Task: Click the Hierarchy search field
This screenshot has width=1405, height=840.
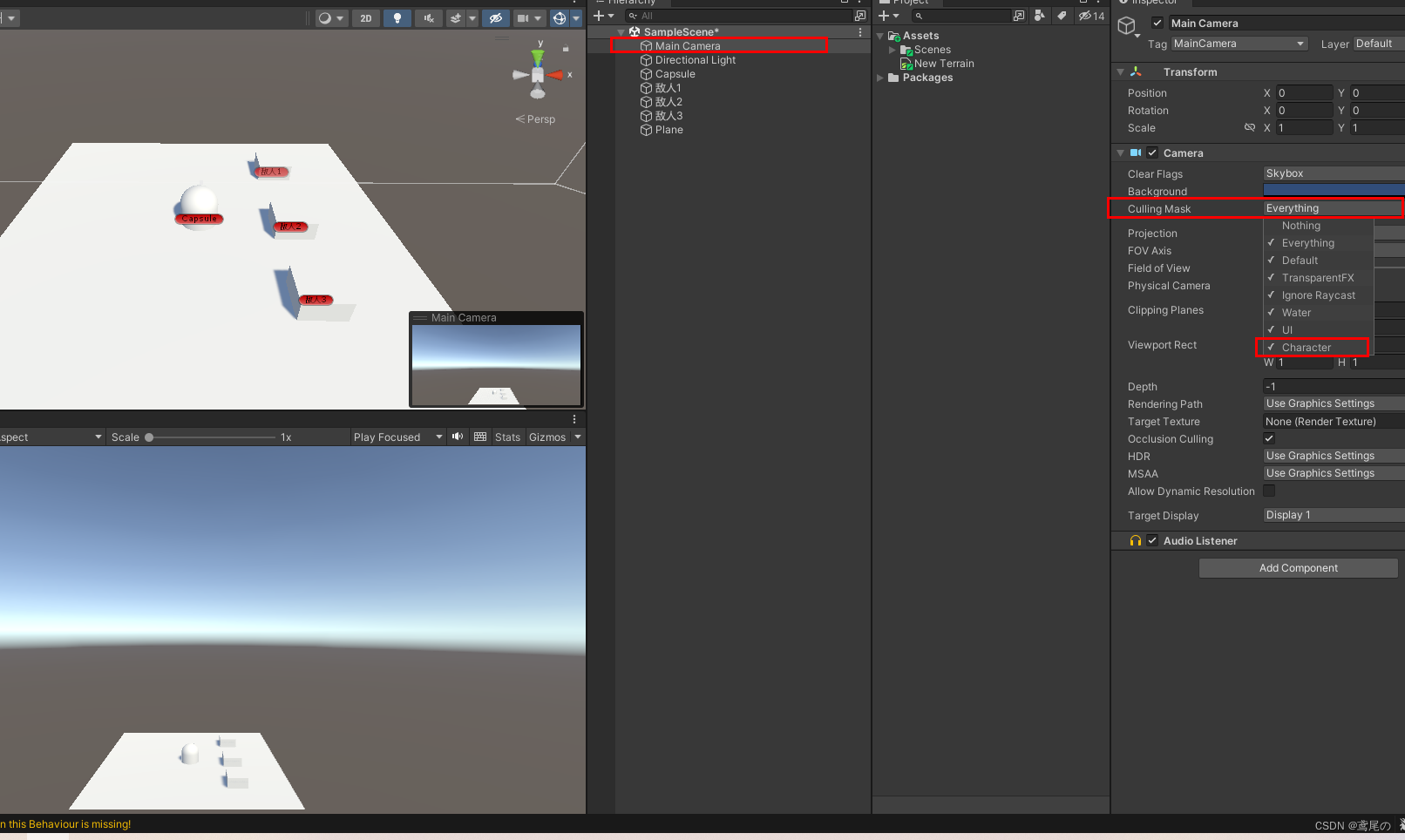Action: (x=739, y=16)
